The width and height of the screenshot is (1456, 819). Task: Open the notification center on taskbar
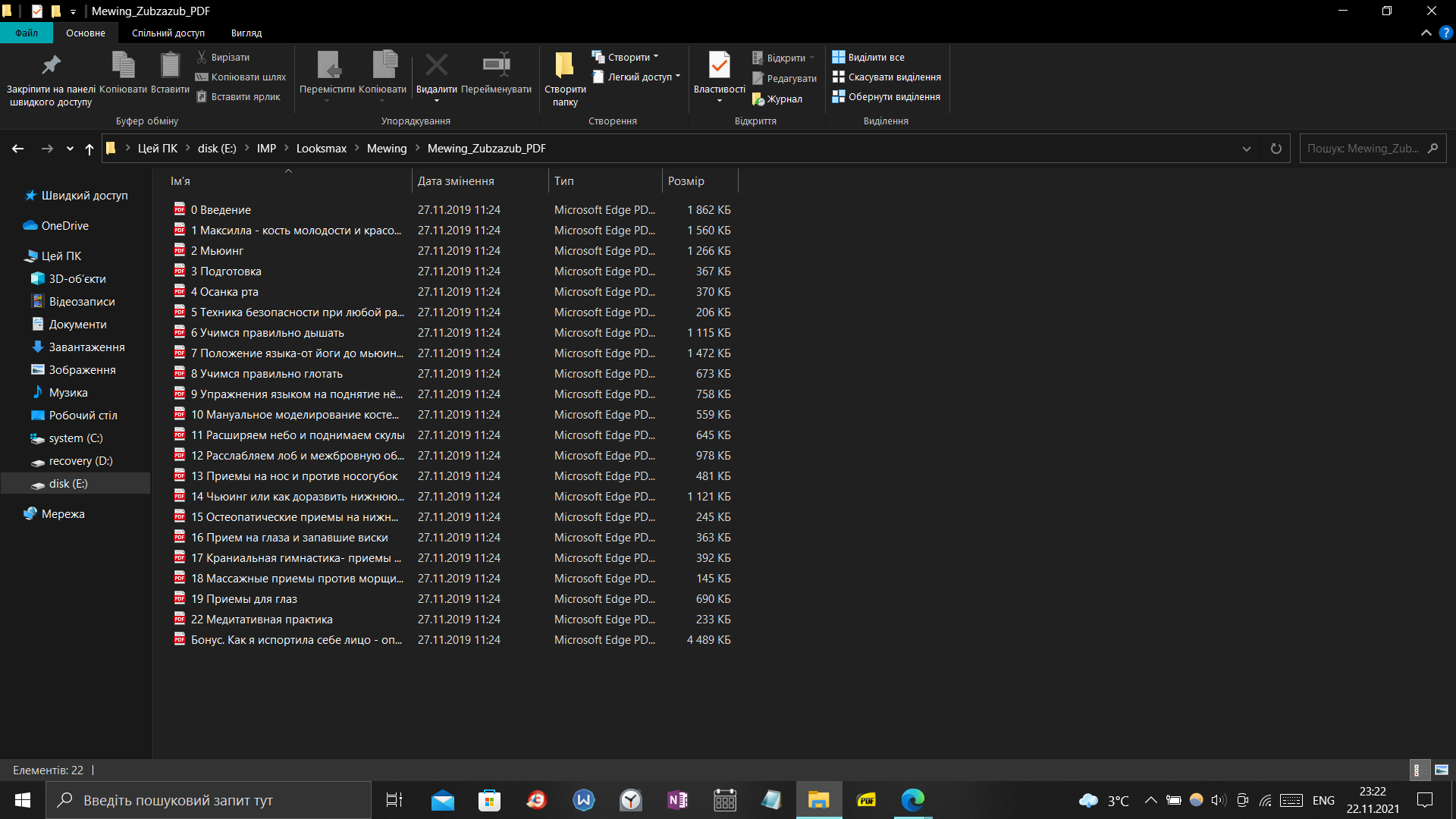1425,800
